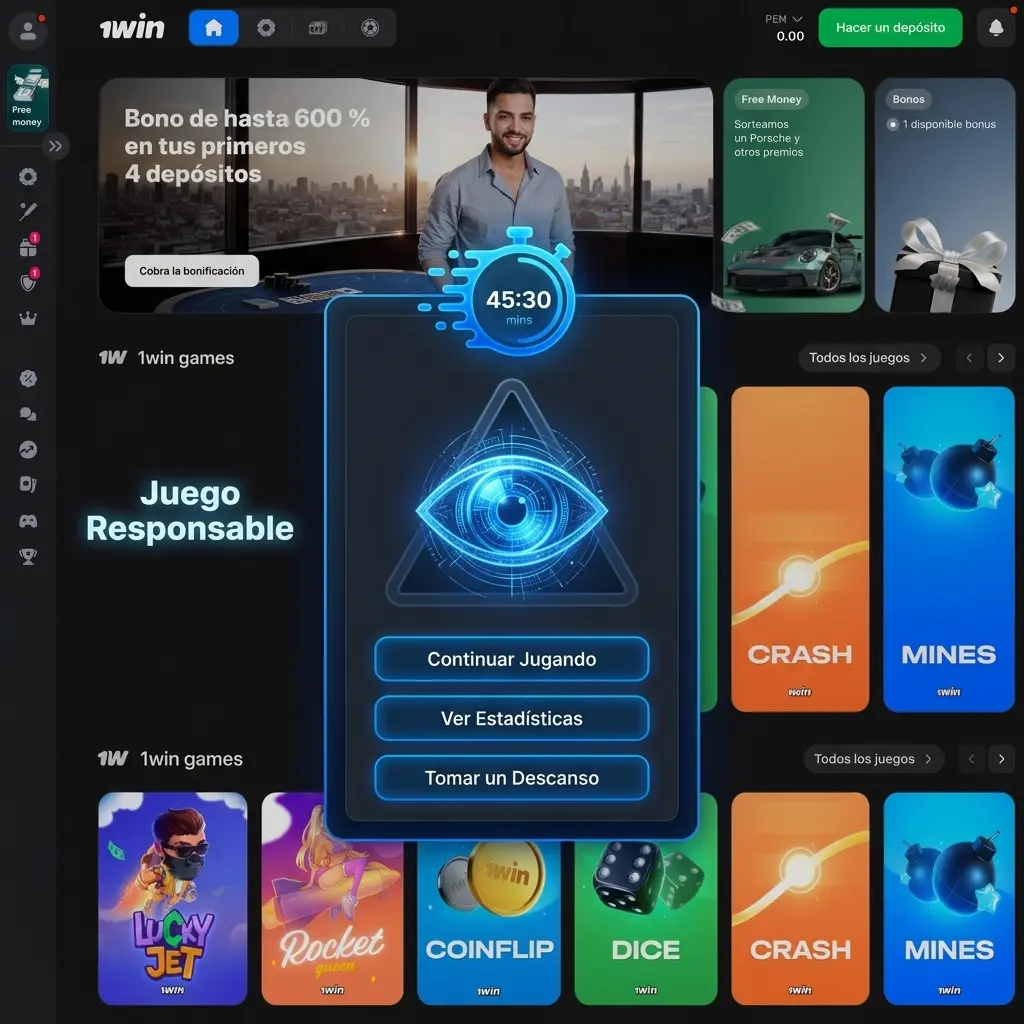
Task: Click next arrow in lower games row
Action: [1002, 759]
